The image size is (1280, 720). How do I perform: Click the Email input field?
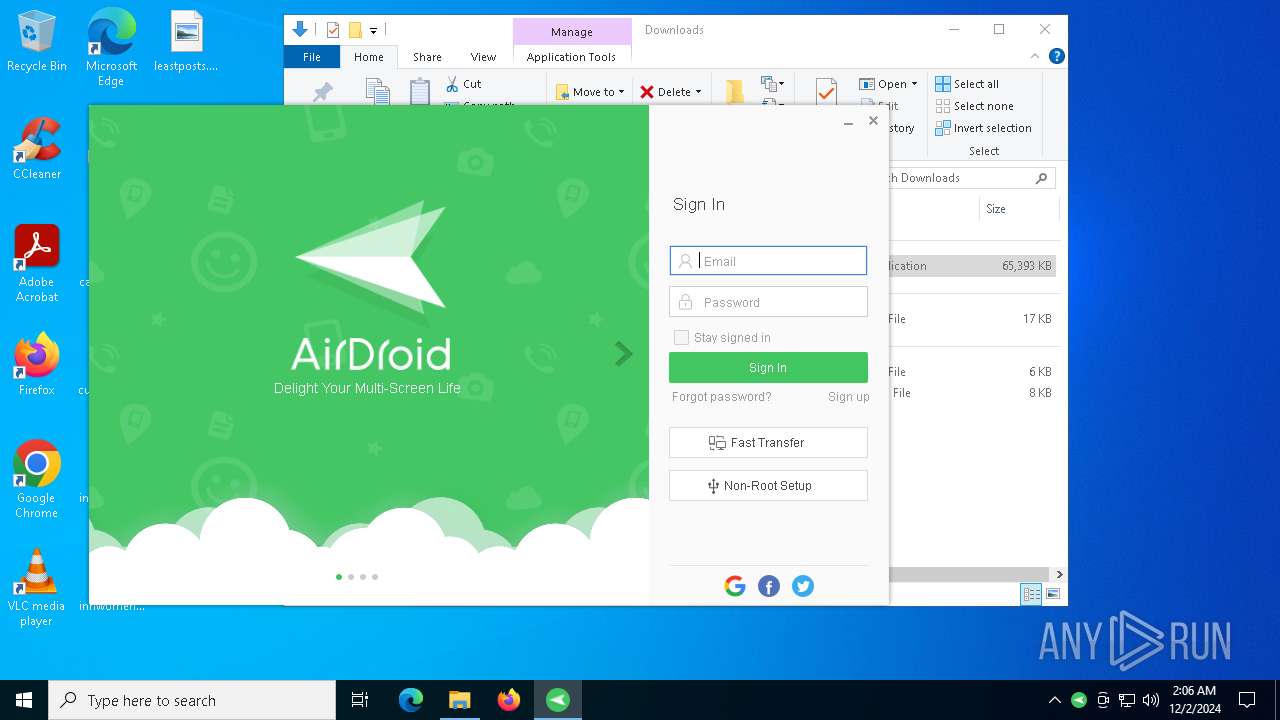(x=768, y=261)
